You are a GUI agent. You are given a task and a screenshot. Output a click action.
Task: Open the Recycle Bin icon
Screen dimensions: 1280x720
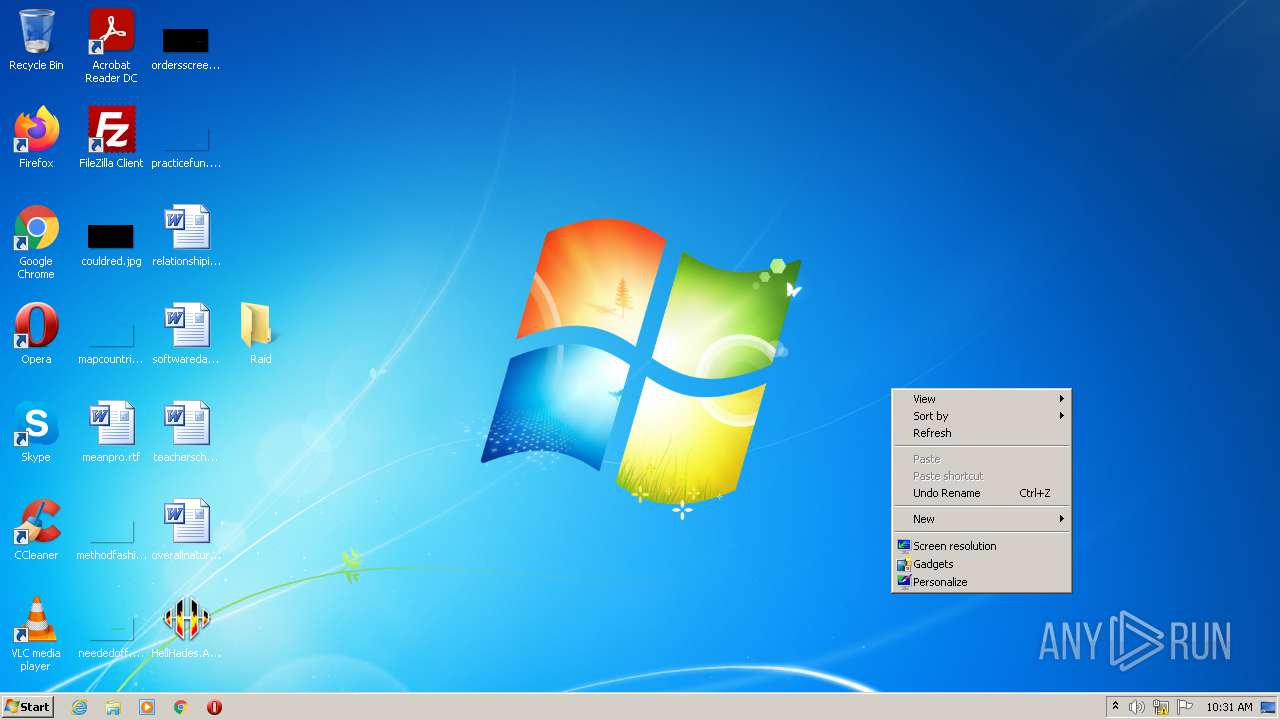click(x=36, y=40)
